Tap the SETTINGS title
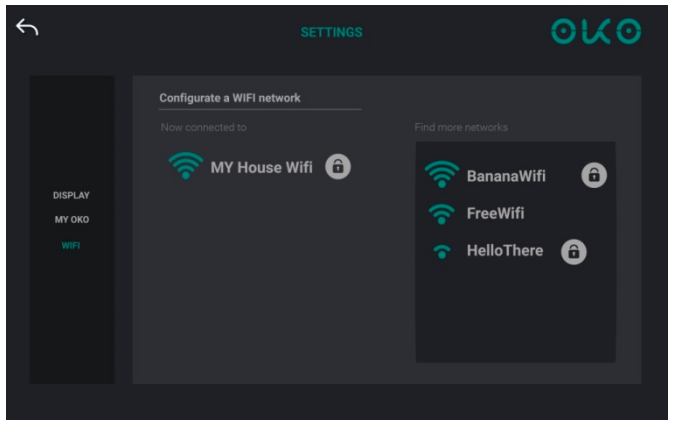This screenshot has width=676, height=429. 332,32
